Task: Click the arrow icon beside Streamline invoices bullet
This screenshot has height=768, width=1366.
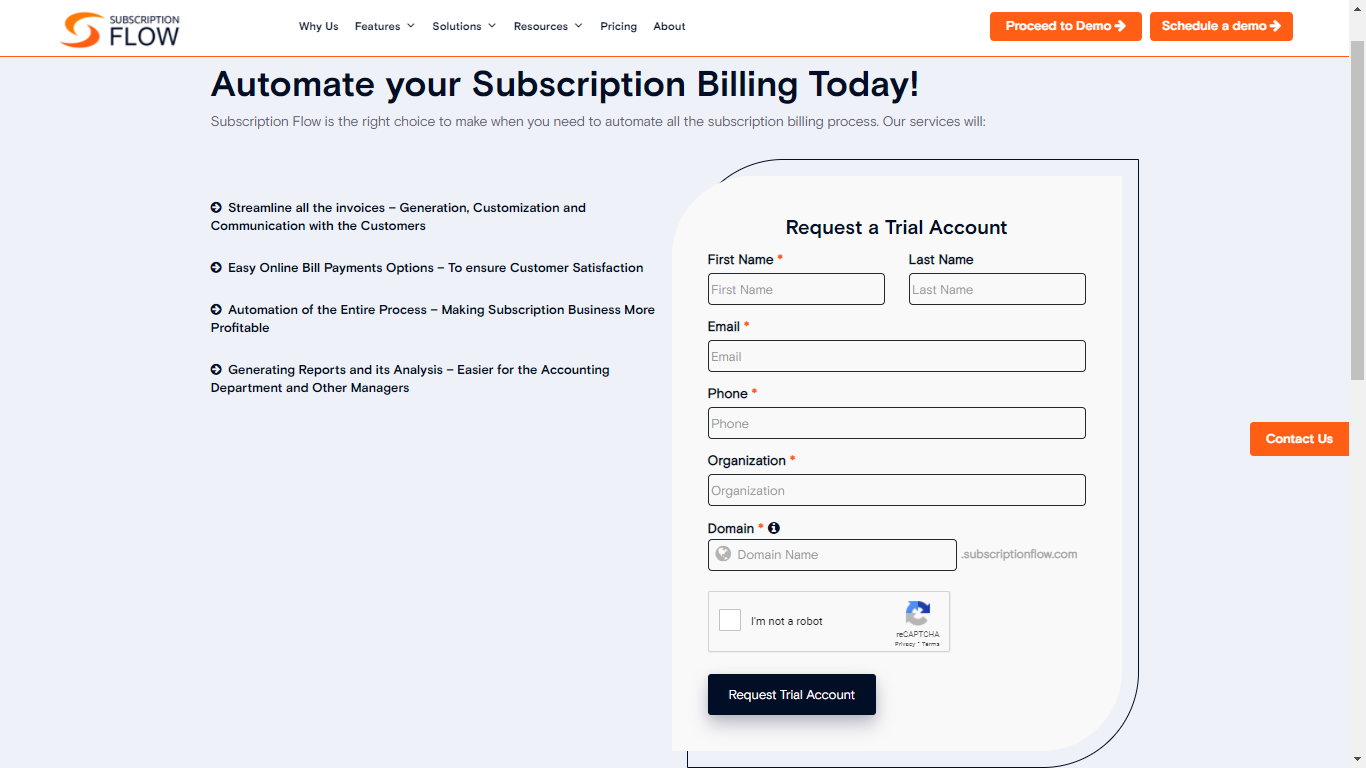Action: pyautogui.click(x=216, y=207)
